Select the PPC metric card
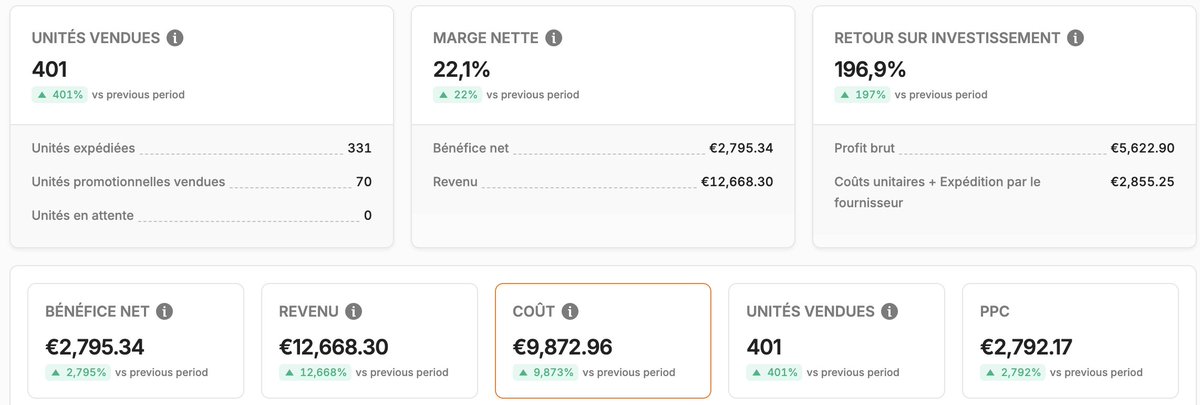Image resolution: width=1200 pixels, height=405 pixels. 1071,341
